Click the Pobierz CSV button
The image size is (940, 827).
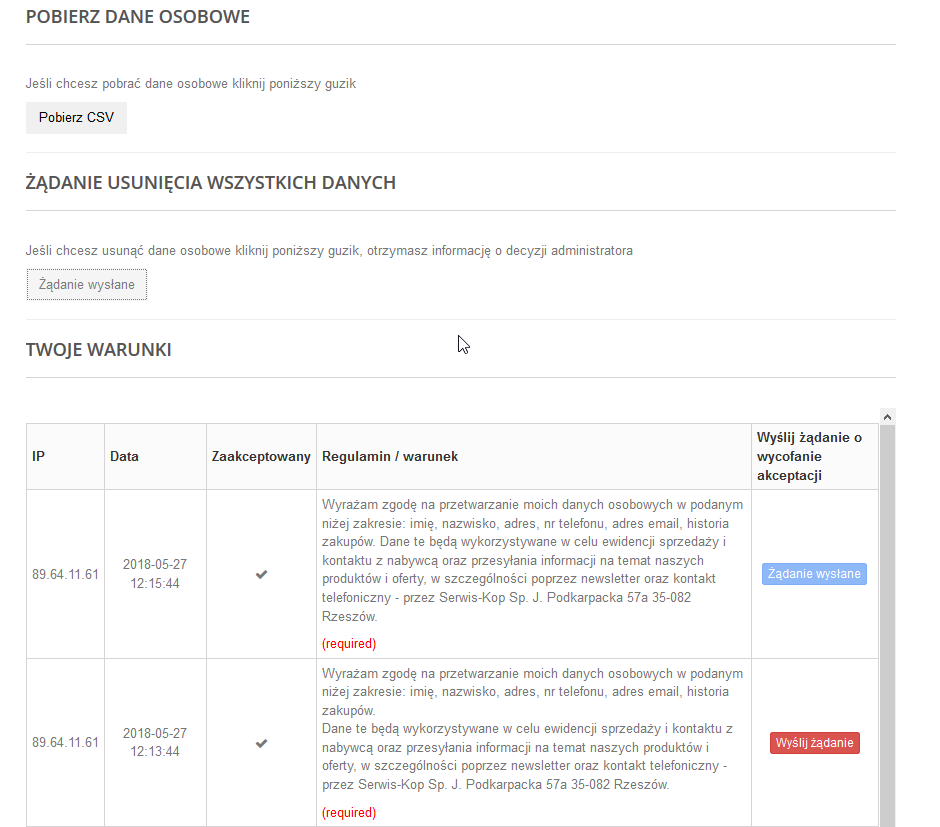[x=76, y=117]
